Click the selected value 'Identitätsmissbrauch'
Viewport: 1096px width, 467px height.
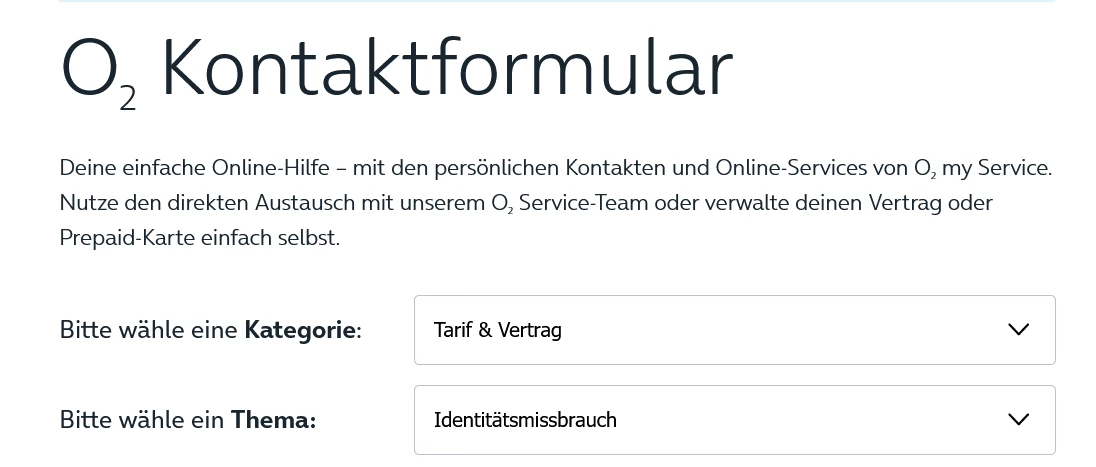click(x=525, y=420)
